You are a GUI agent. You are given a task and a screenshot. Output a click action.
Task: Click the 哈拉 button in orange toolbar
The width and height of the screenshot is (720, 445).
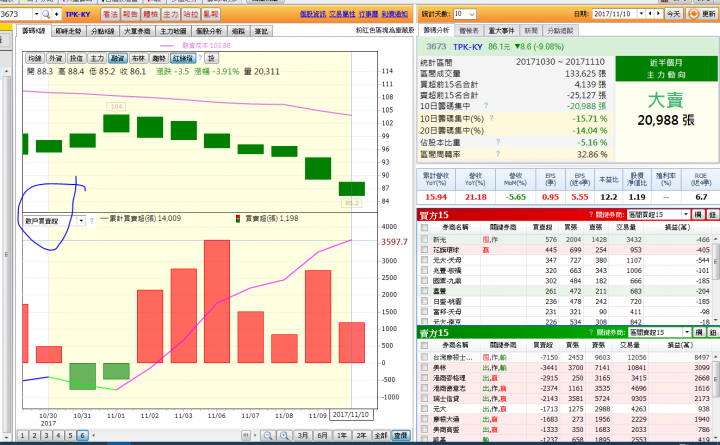click(191, 14)
